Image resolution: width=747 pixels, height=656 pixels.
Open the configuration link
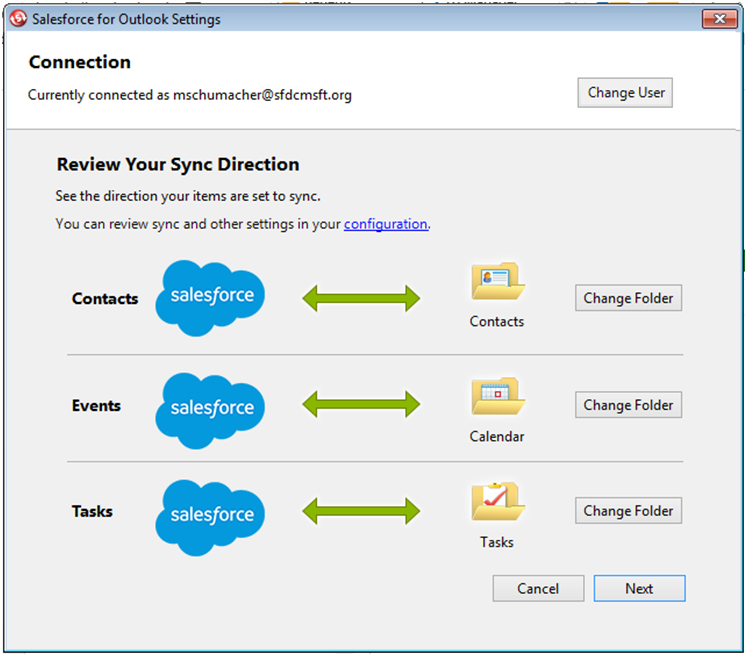coord(386,224)
